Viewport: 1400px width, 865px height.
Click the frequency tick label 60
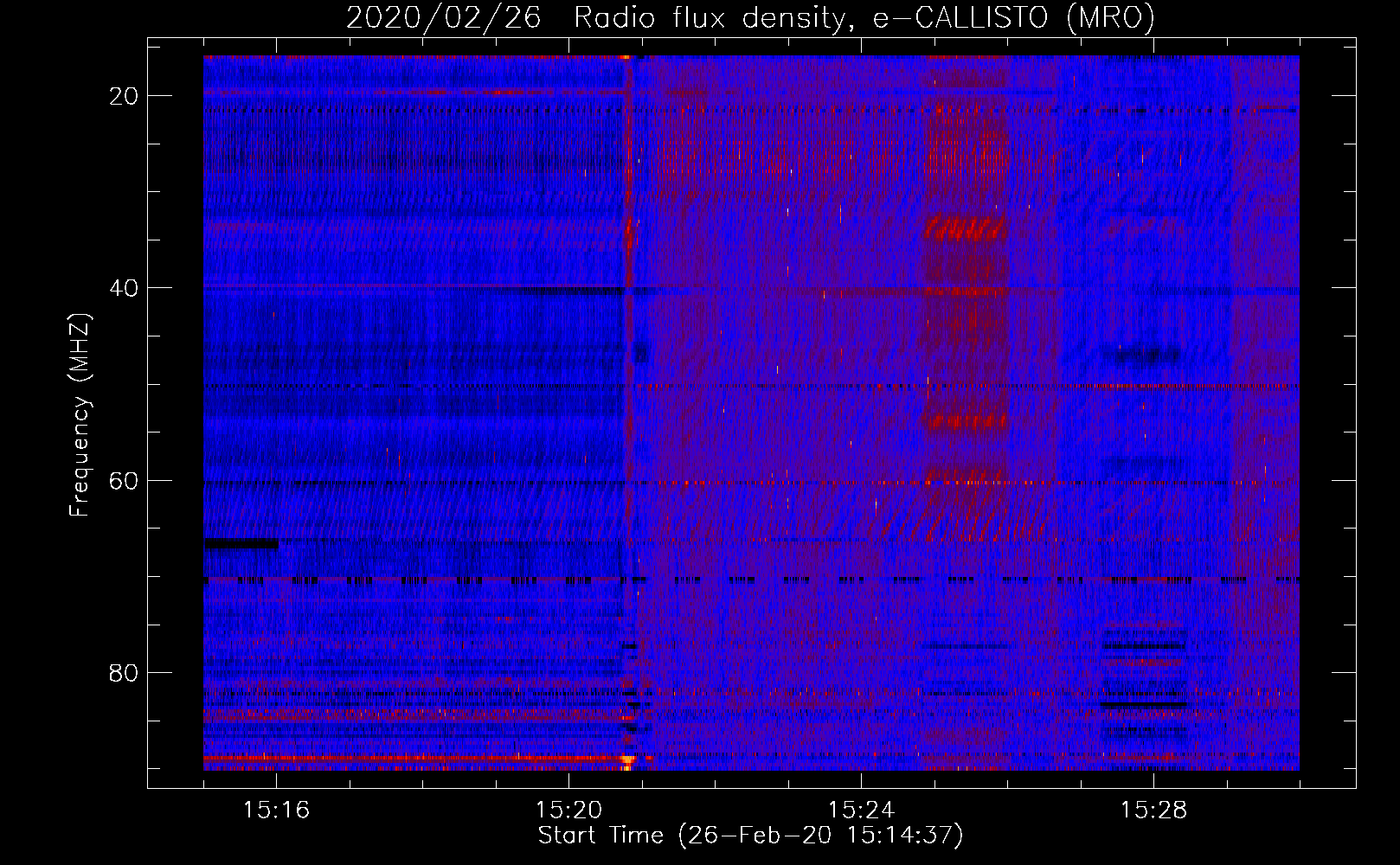[124, 480]
